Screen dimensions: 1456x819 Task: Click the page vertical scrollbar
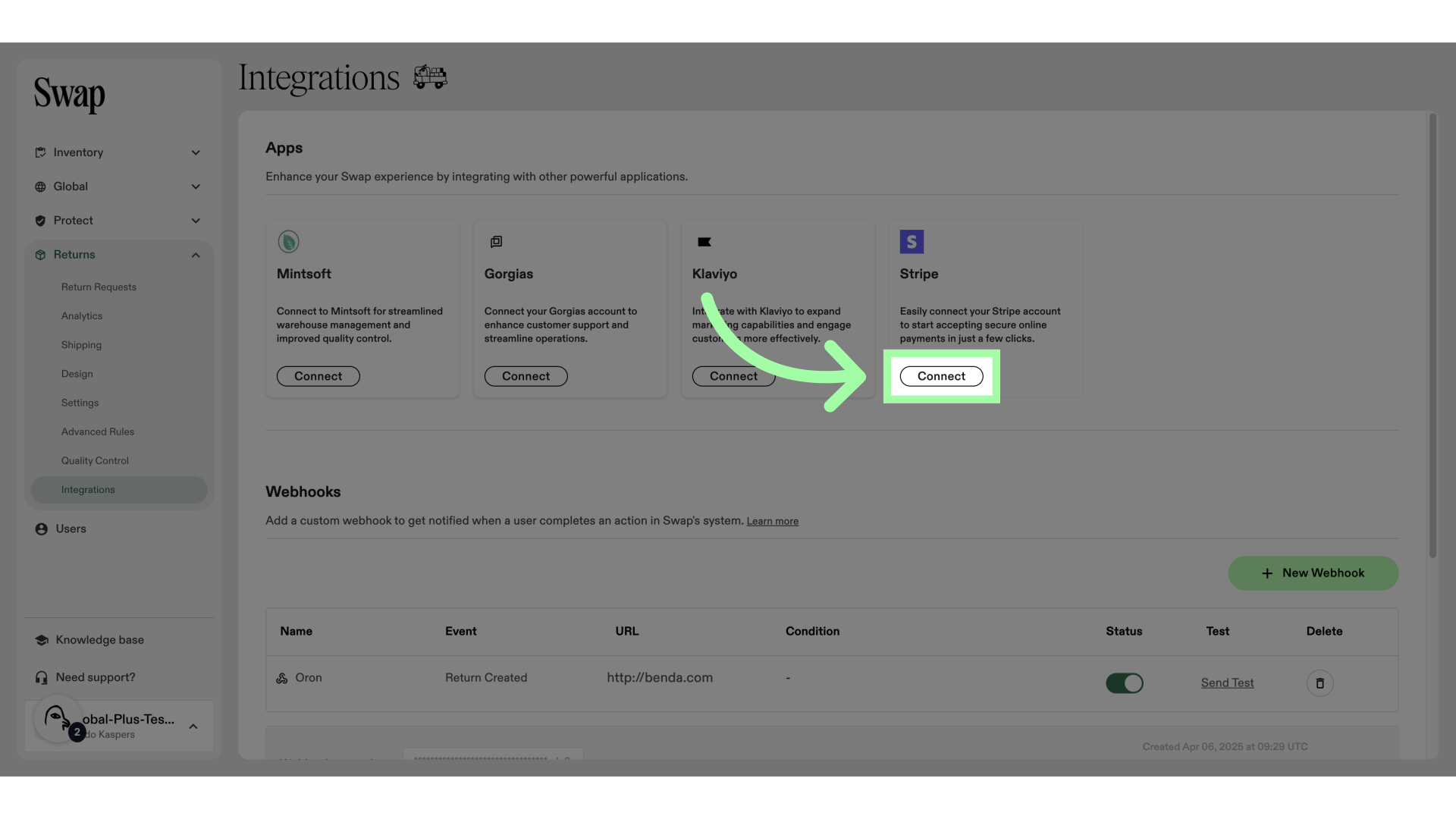pos(1432,336)
